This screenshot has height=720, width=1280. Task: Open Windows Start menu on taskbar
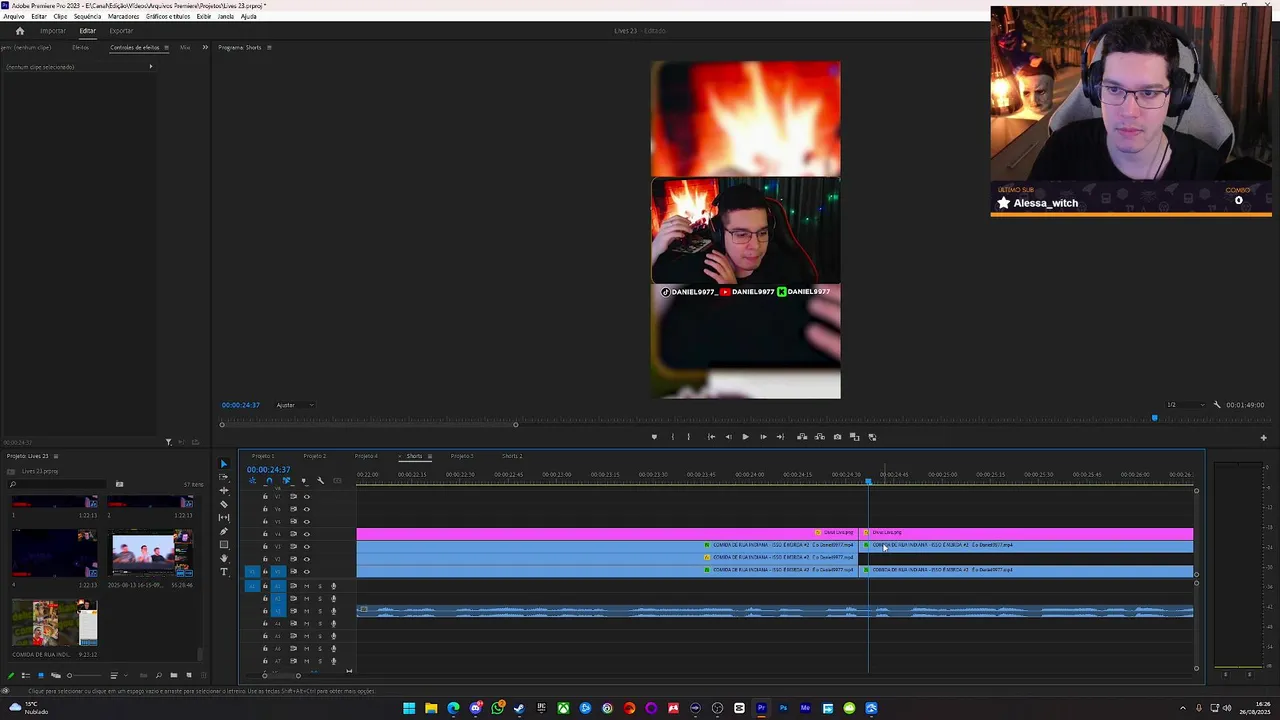tap(409, 708)
